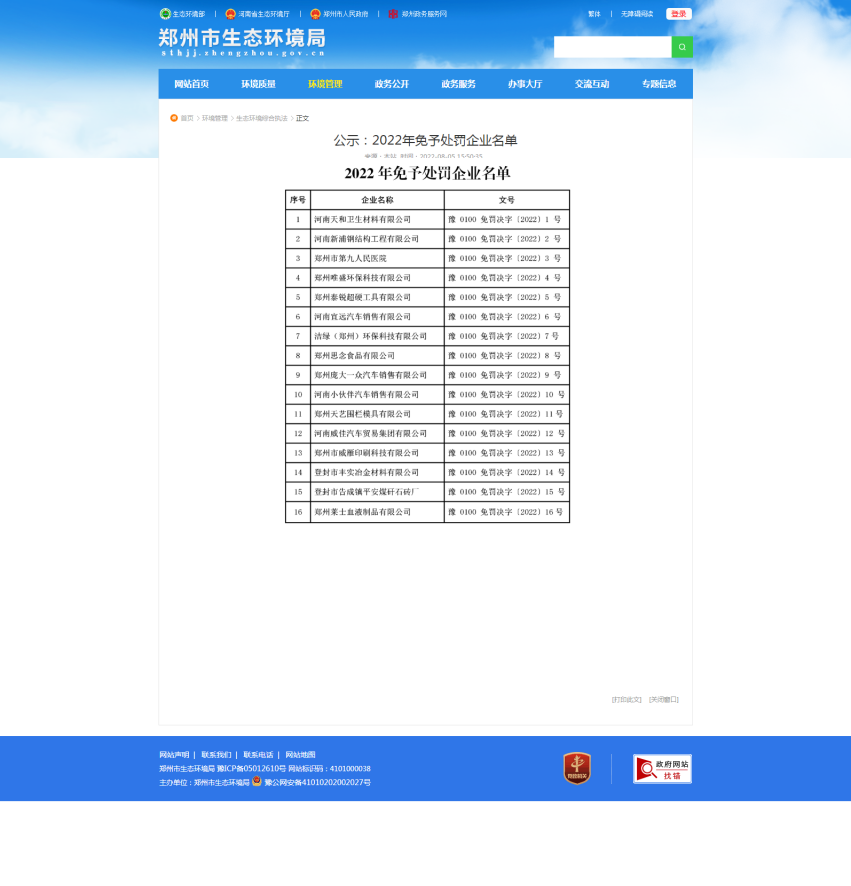The width and height of the screenshot is (851, 886).
Task: Open 网站地图 footer link
Action: pyautogui.click(x=300, y=755)
